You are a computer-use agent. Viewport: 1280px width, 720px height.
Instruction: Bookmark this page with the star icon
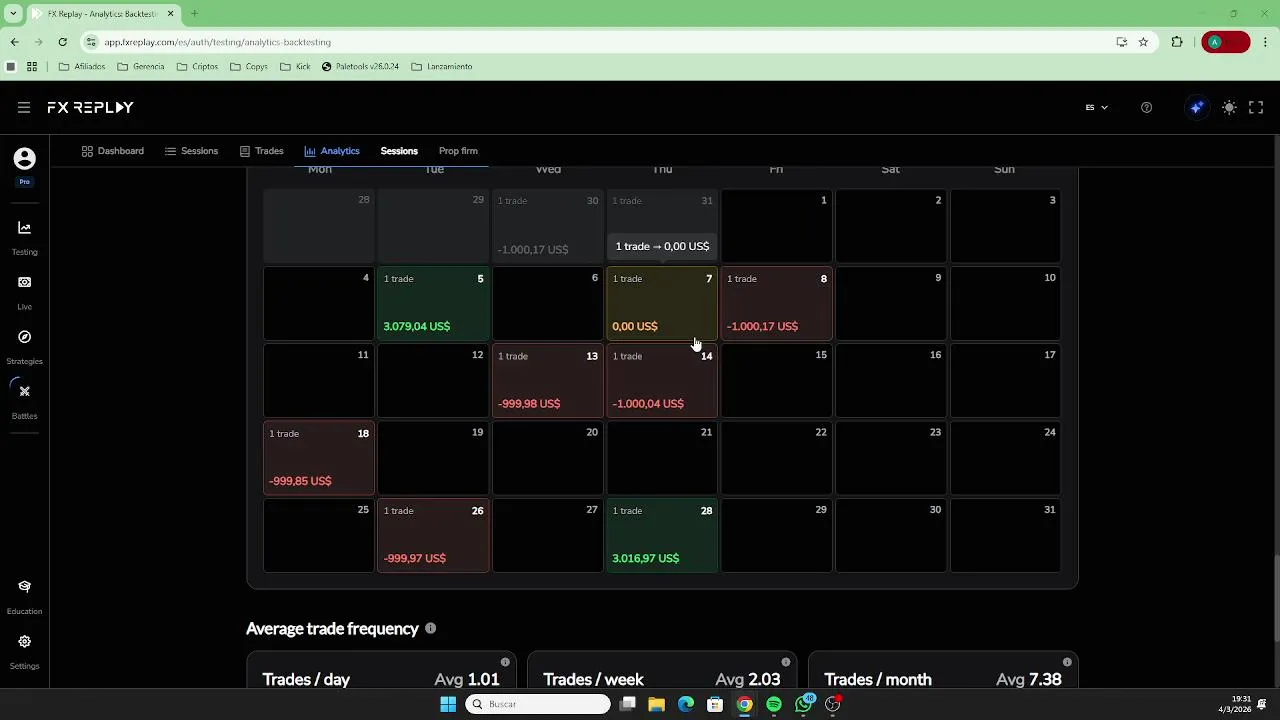tap(1143, 42)
